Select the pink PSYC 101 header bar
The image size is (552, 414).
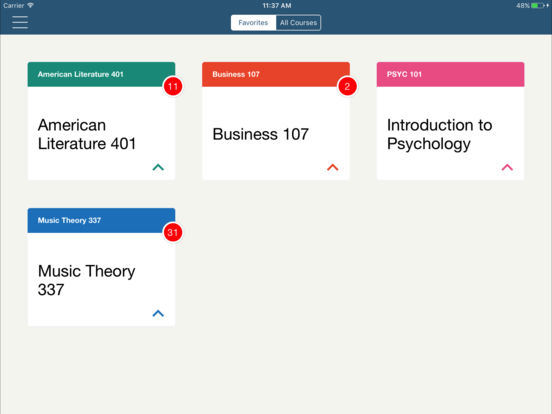coord(451,74)
